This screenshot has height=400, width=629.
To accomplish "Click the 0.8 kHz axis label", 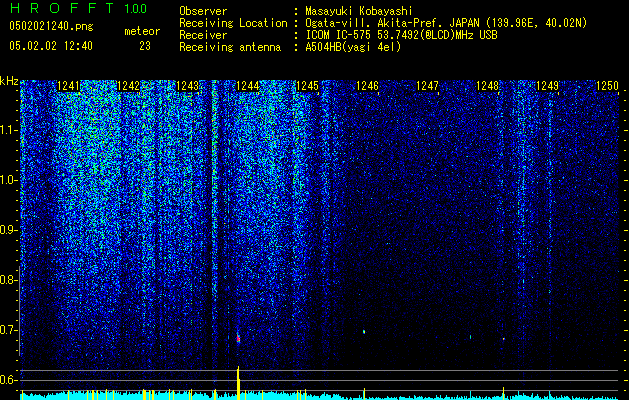I will [x=8, y=280].
